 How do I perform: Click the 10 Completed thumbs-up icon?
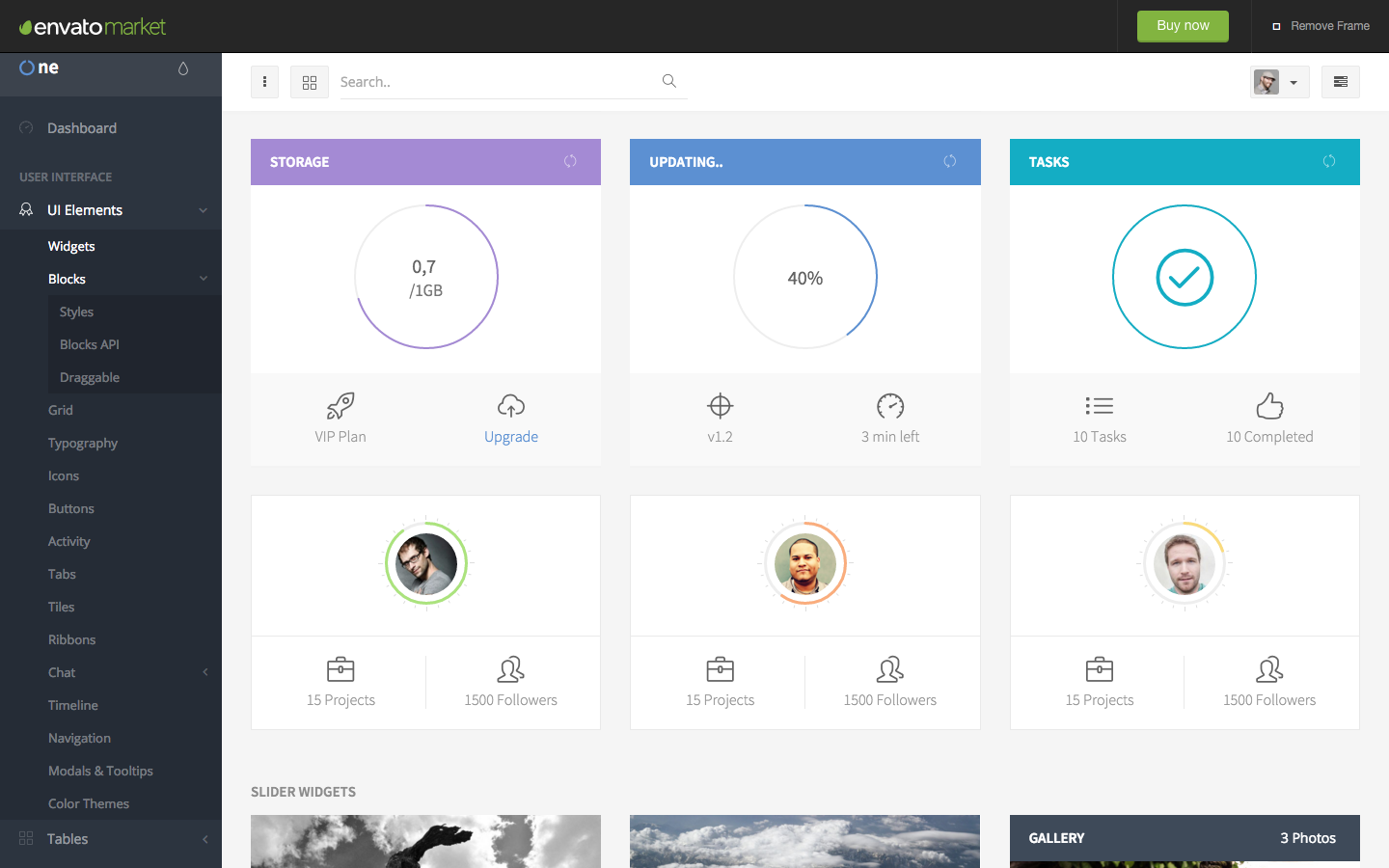coord(1269,406)
